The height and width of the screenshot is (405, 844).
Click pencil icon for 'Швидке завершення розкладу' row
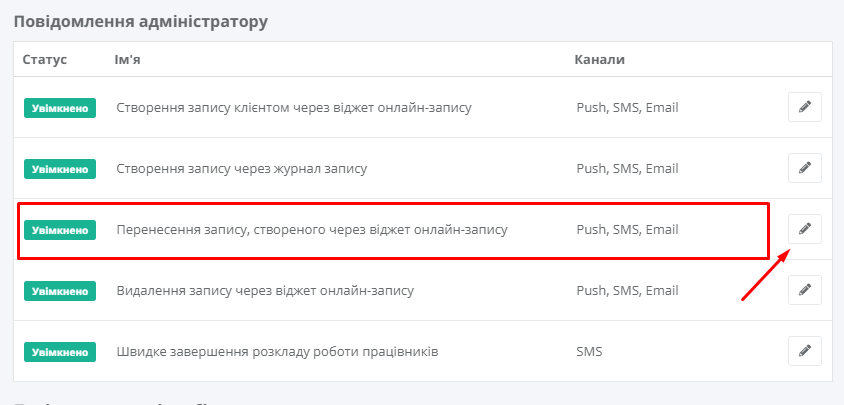tap(805, 351)
